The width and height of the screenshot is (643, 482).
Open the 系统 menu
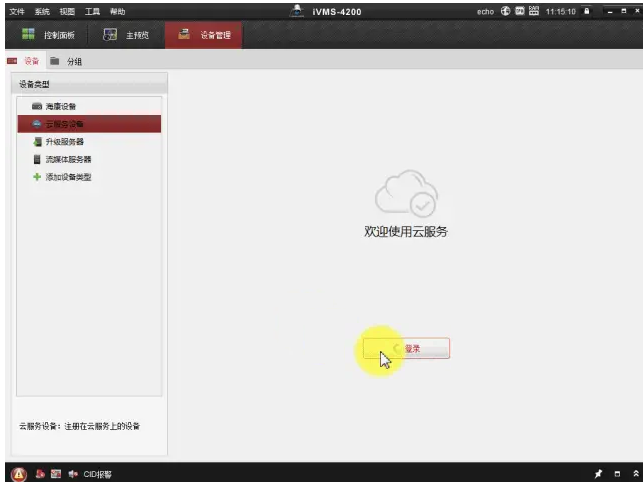point(42,11)
